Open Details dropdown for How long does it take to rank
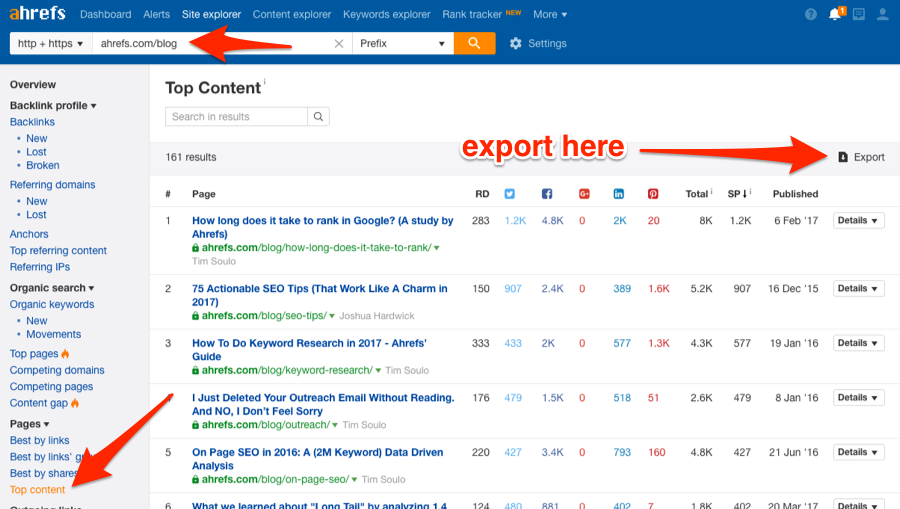 (859, 220)
